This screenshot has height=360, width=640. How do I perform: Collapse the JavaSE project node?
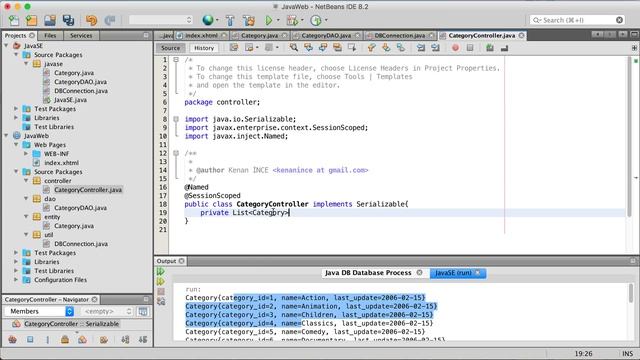[x=6, y=46]
